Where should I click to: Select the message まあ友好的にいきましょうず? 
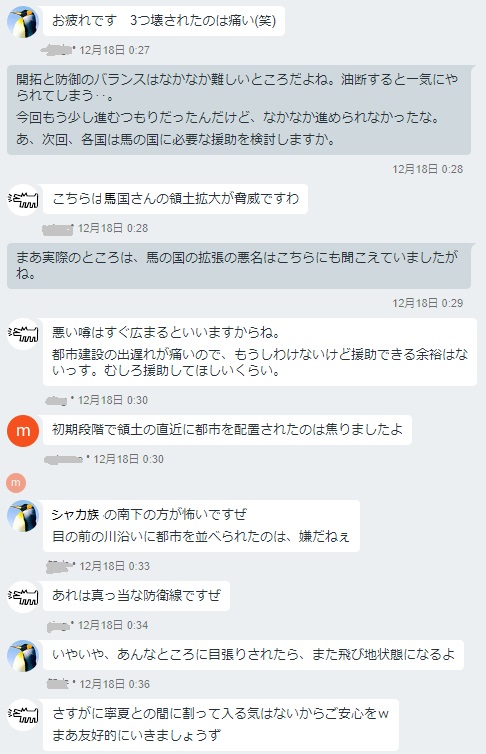tap(137, 736)
